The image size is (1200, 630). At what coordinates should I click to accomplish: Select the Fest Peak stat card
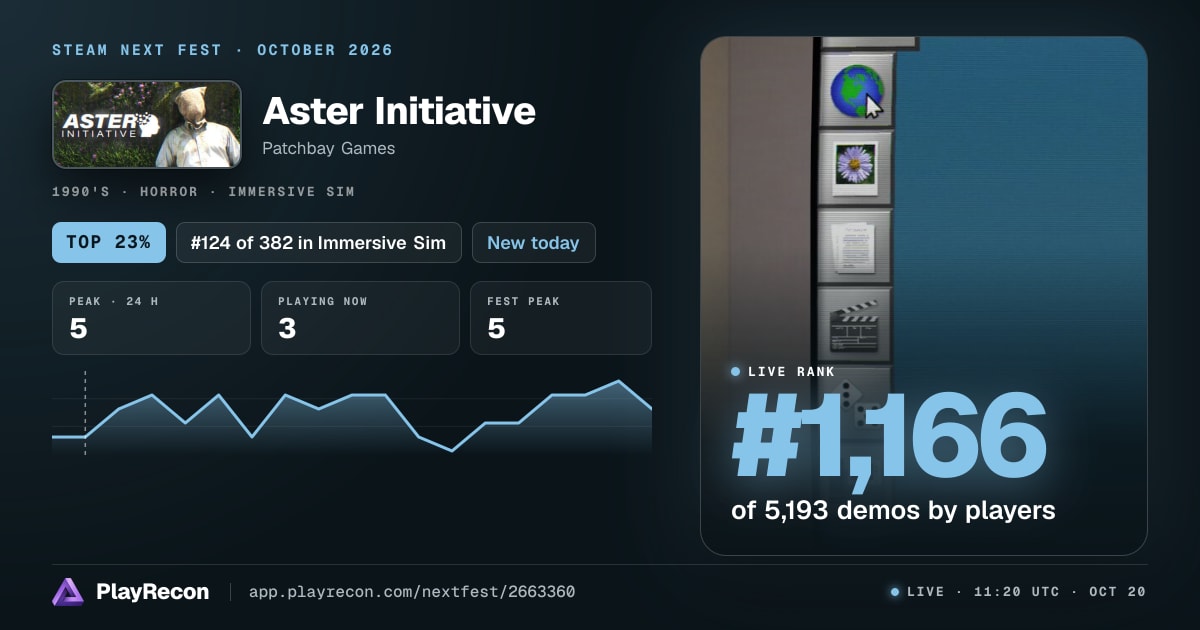click(x=561, y=318)
